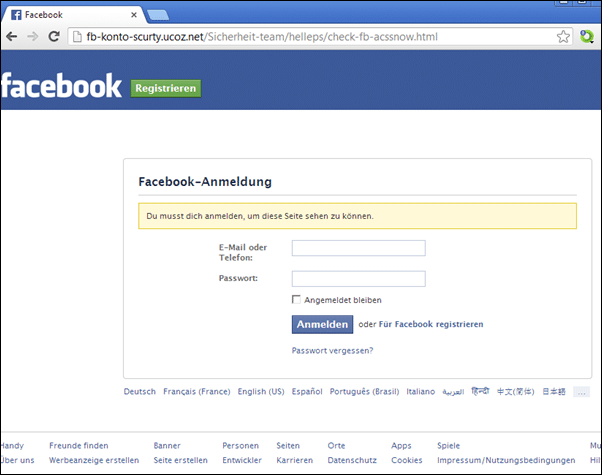Click the green extension icon in toolbar
602x475 pixels.
(x=587, y=37)
